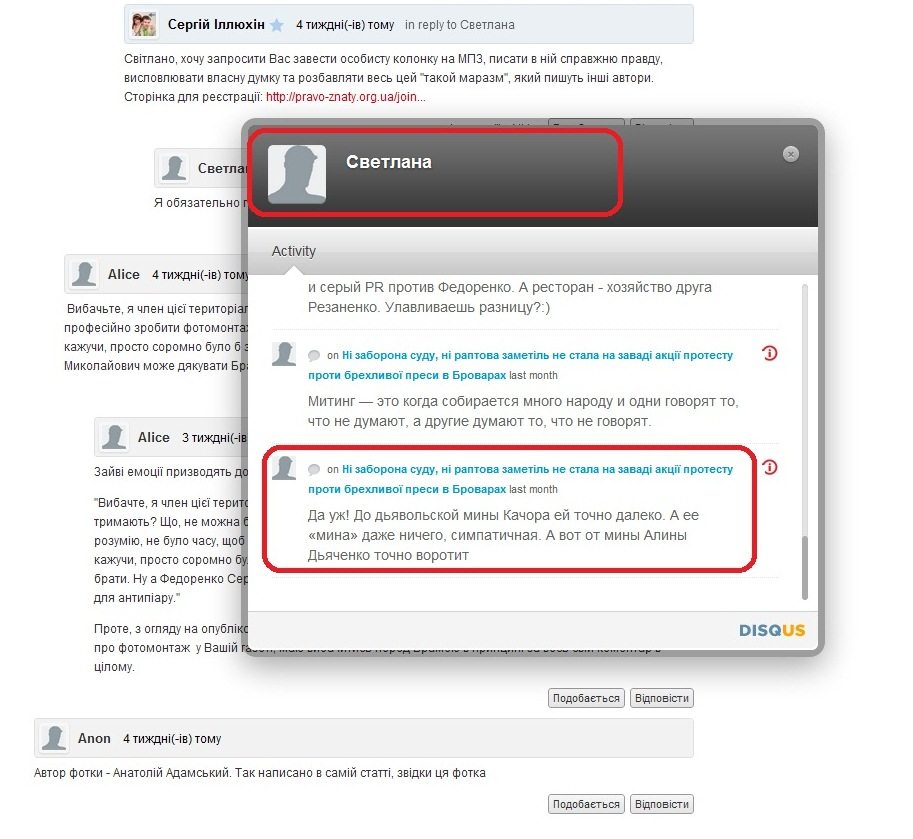Click the 'in reply to Светлана' link
The height and width of the screenshot is (839, 913).
(x=459, y=25)
